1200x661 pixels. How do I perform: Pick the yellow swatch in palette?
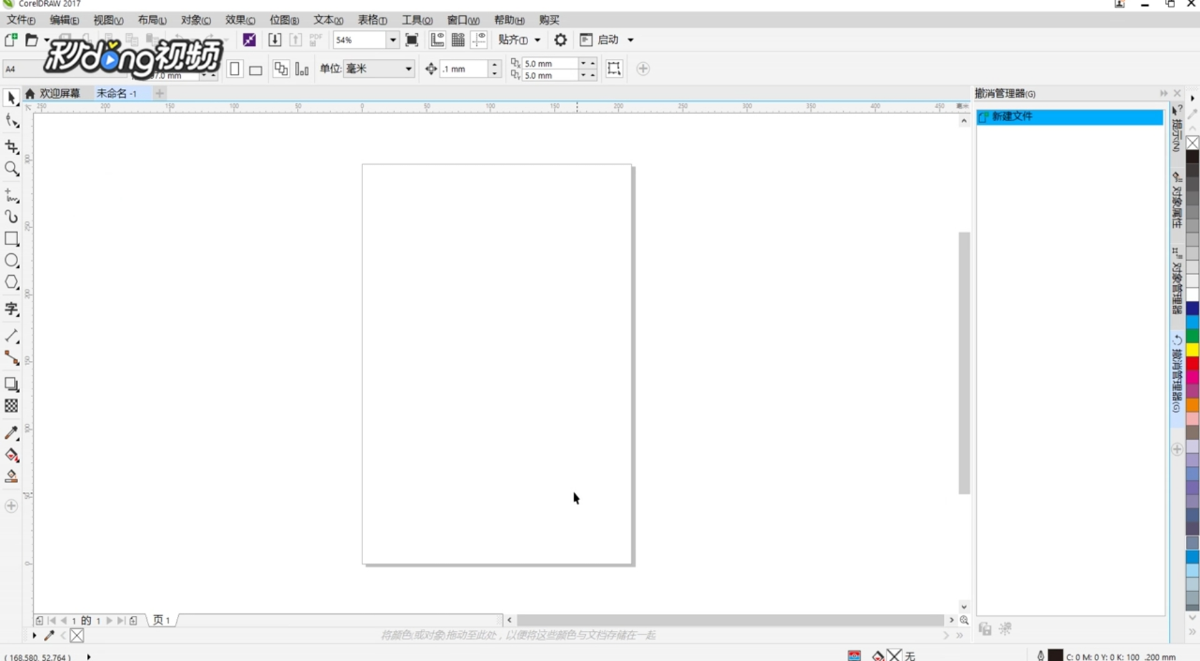pyautogui.click(x=1192, y=350)
